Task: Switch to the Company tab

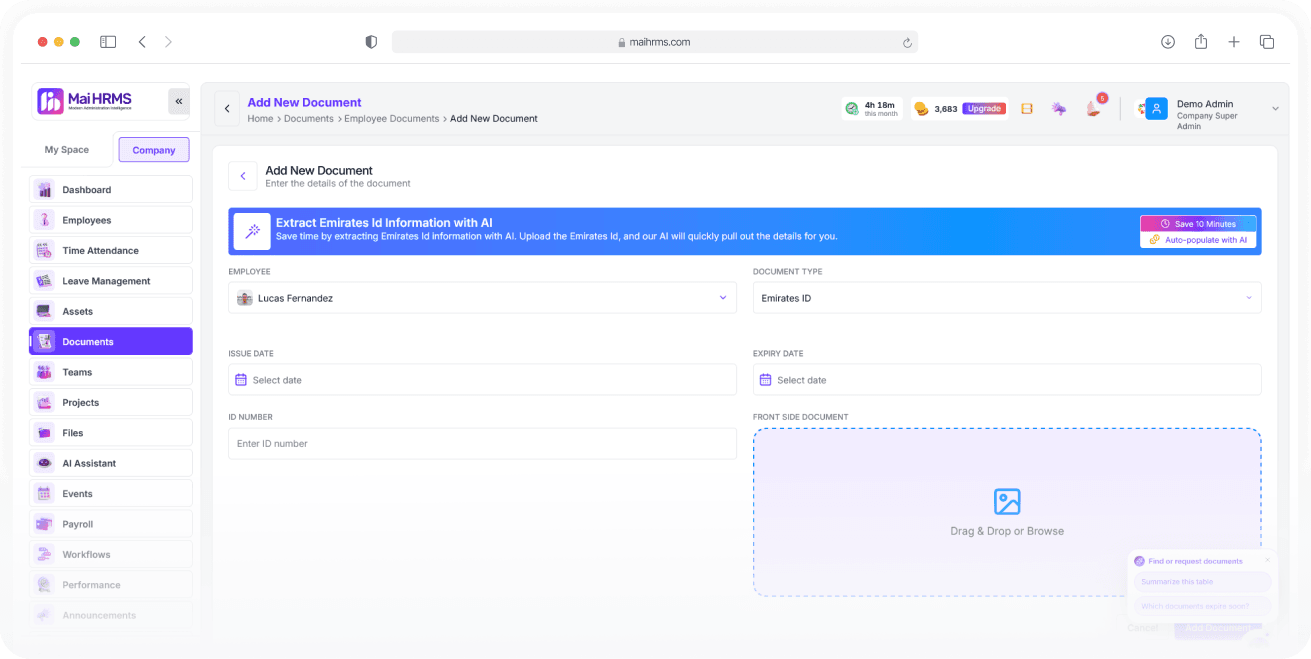Action: click(154, 150)
